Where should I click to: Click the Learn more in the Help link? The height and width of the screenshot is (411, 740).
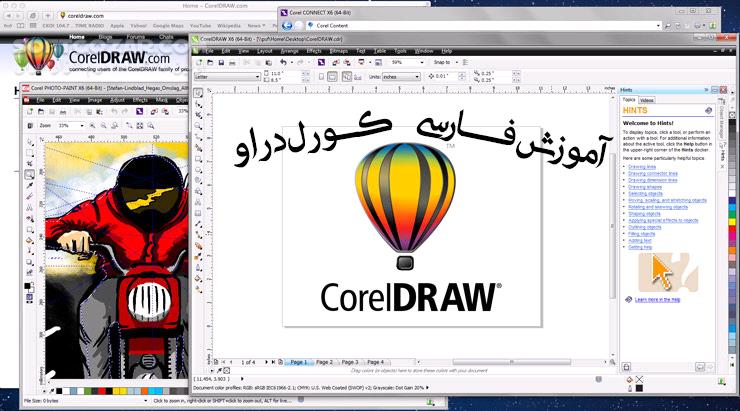click(657, 300)
